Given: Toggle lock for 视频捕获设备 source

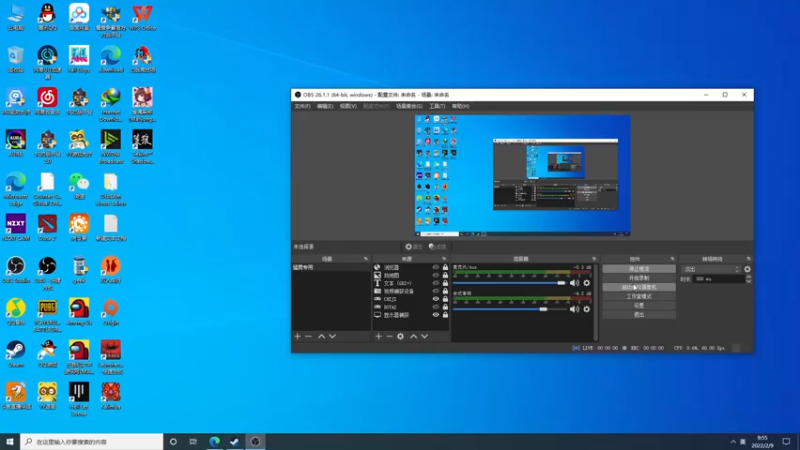Looking at the screenshot, I should (445, 291).
